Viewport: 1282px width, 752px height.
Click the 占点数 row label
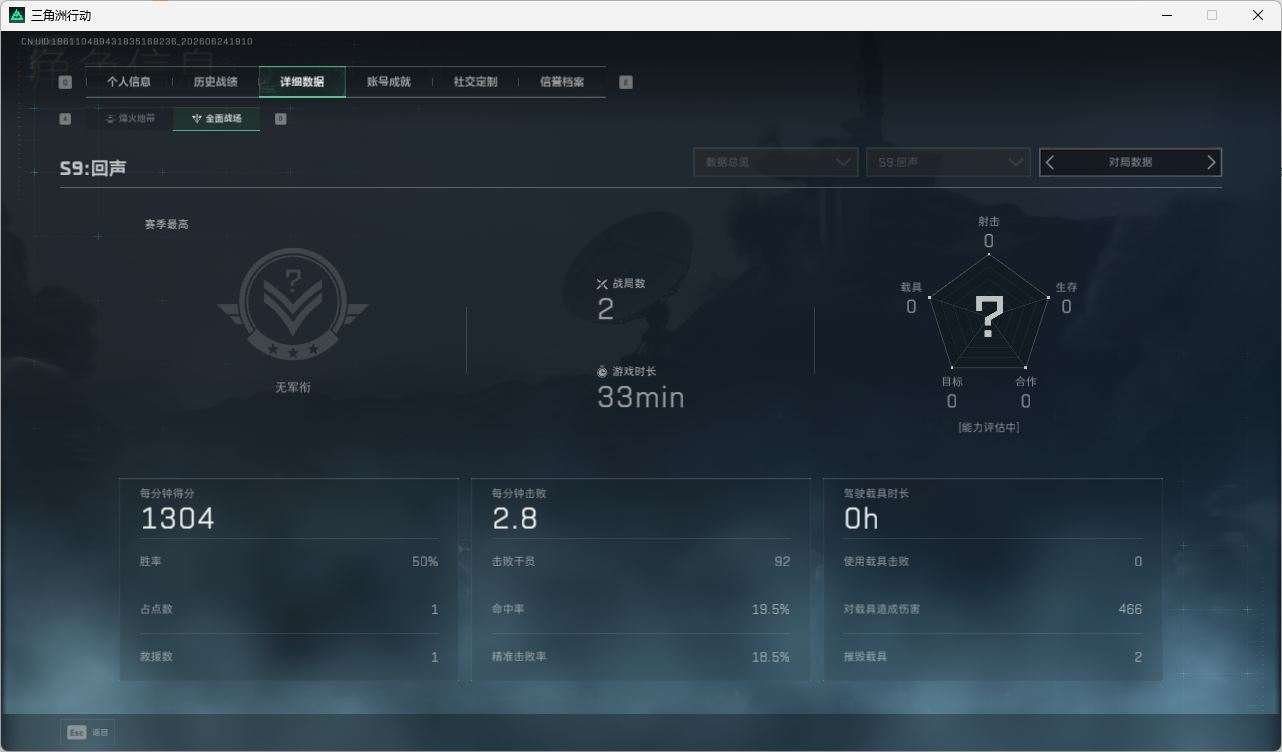click(x=156, y=609)
